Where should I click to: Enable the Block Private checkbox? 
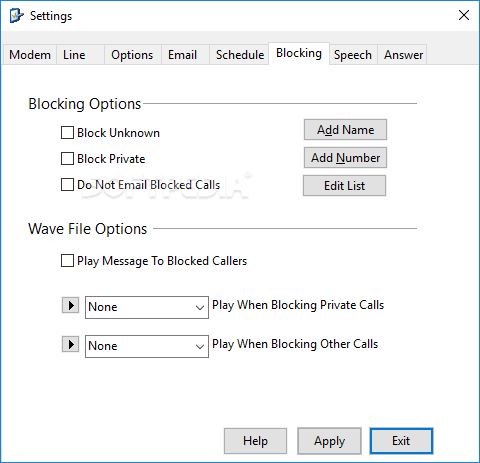click(x=67, y=159)
